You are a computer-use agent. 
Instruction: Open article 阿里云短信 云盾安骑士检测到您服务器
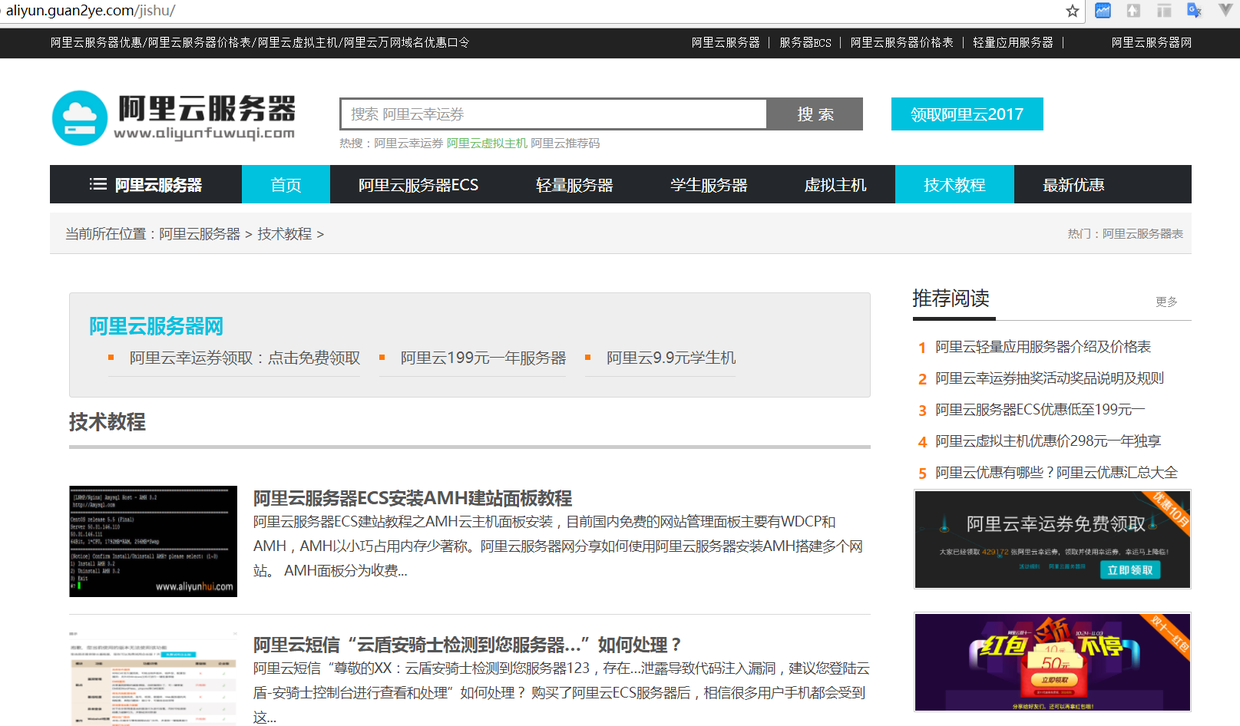click(x=468, y=644)
